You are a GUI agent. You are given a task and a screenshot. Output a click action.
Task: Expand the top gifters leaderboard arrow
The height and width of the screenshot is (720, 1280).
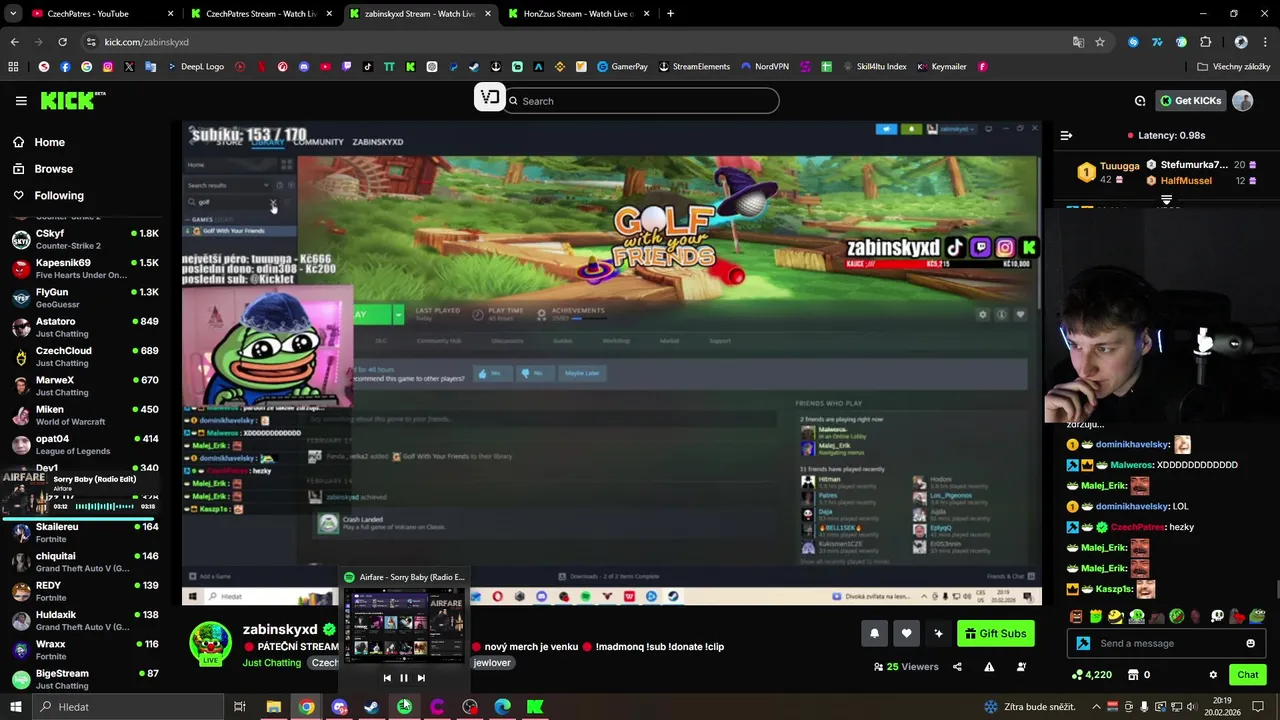point(1166,200)
